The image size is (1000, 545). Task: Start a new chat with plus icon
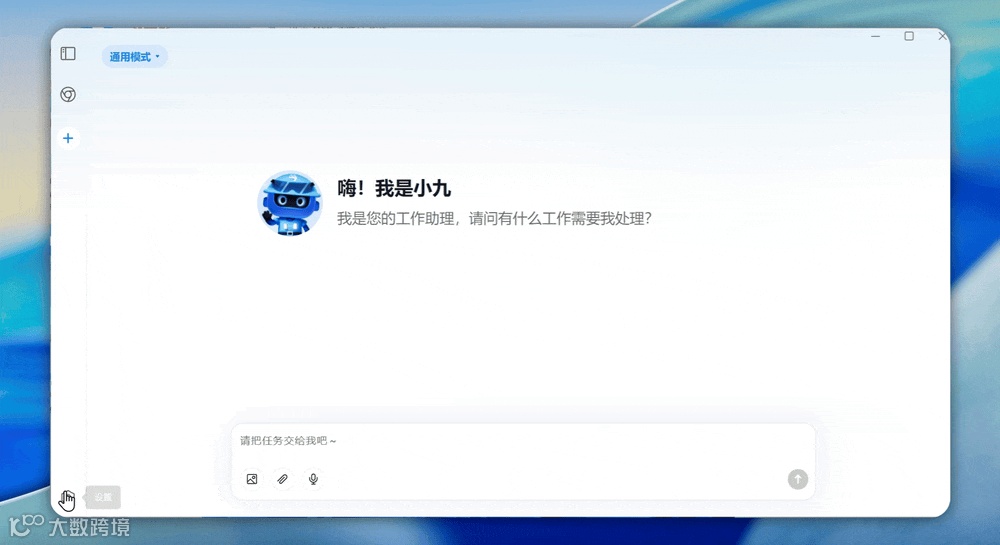pos(68,138)
